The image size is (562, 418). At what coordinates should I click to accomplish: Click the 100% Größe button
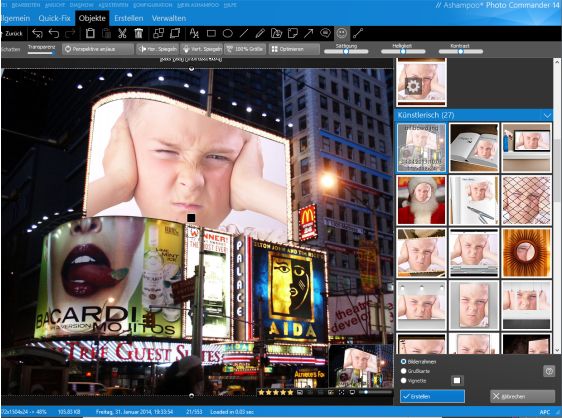tap(245, 49)
